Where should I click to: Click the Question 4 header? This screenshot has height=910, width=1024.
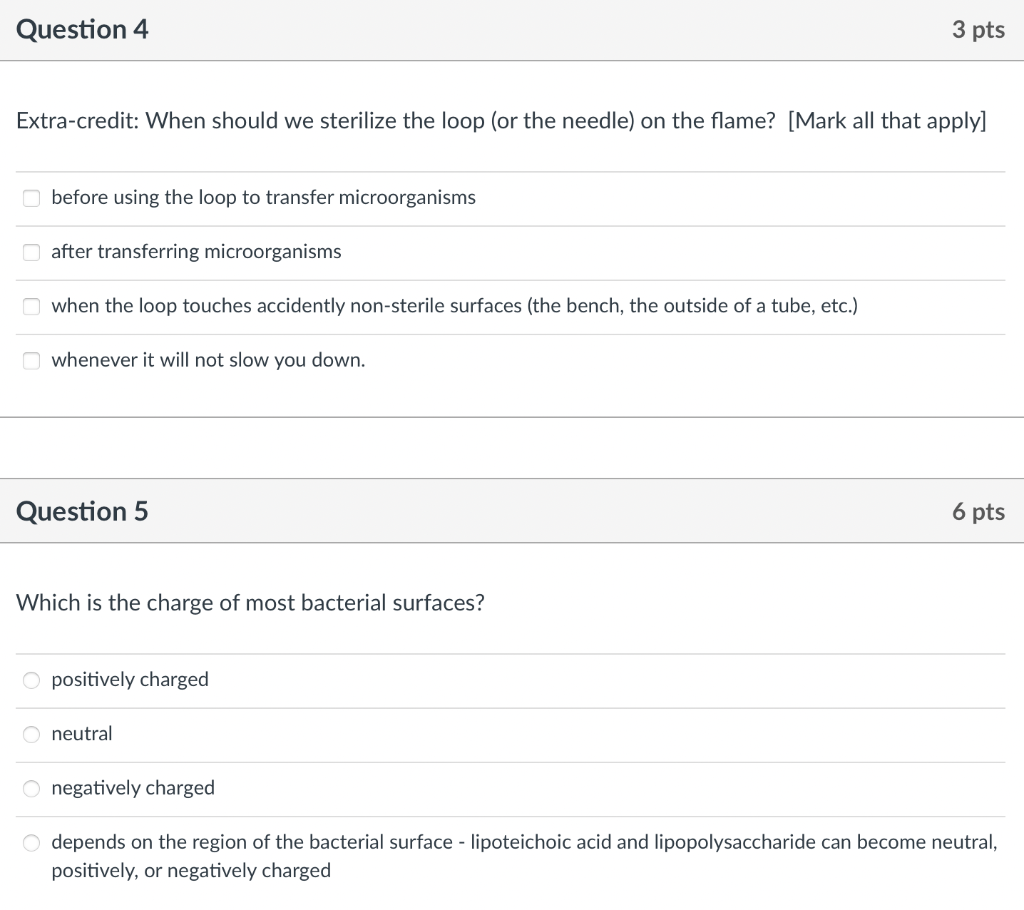click(x=82, y=29)
